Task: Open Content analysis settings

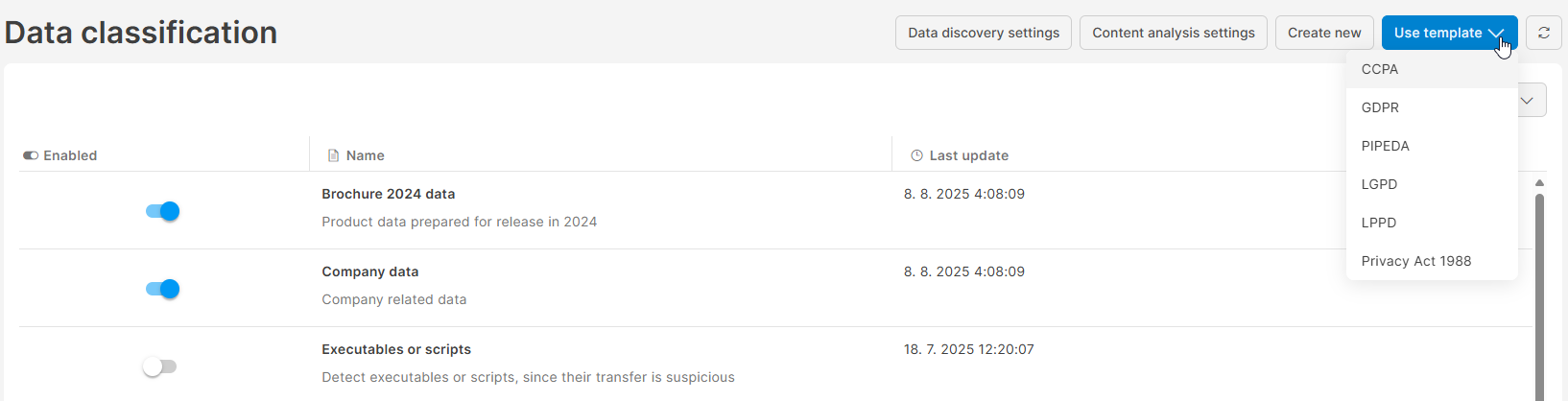Action: [1174, 33]
